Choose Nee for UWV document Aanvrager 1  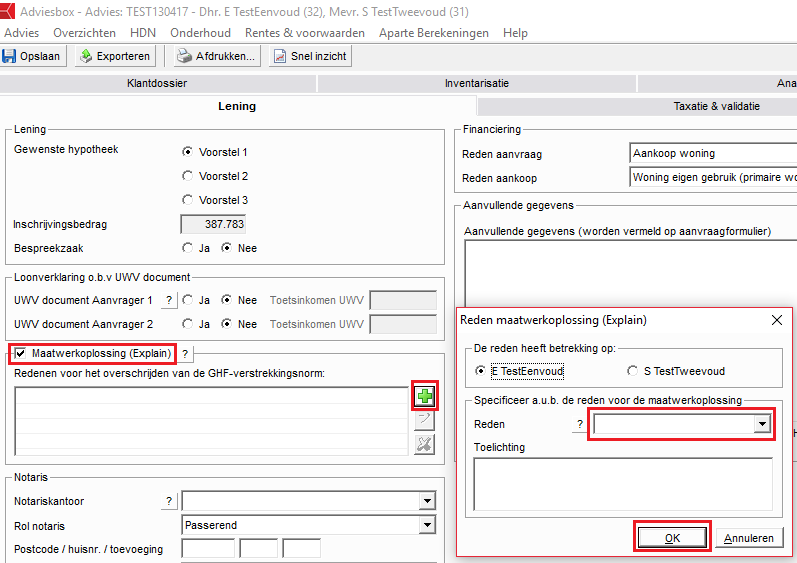click(x=226, y=300)
